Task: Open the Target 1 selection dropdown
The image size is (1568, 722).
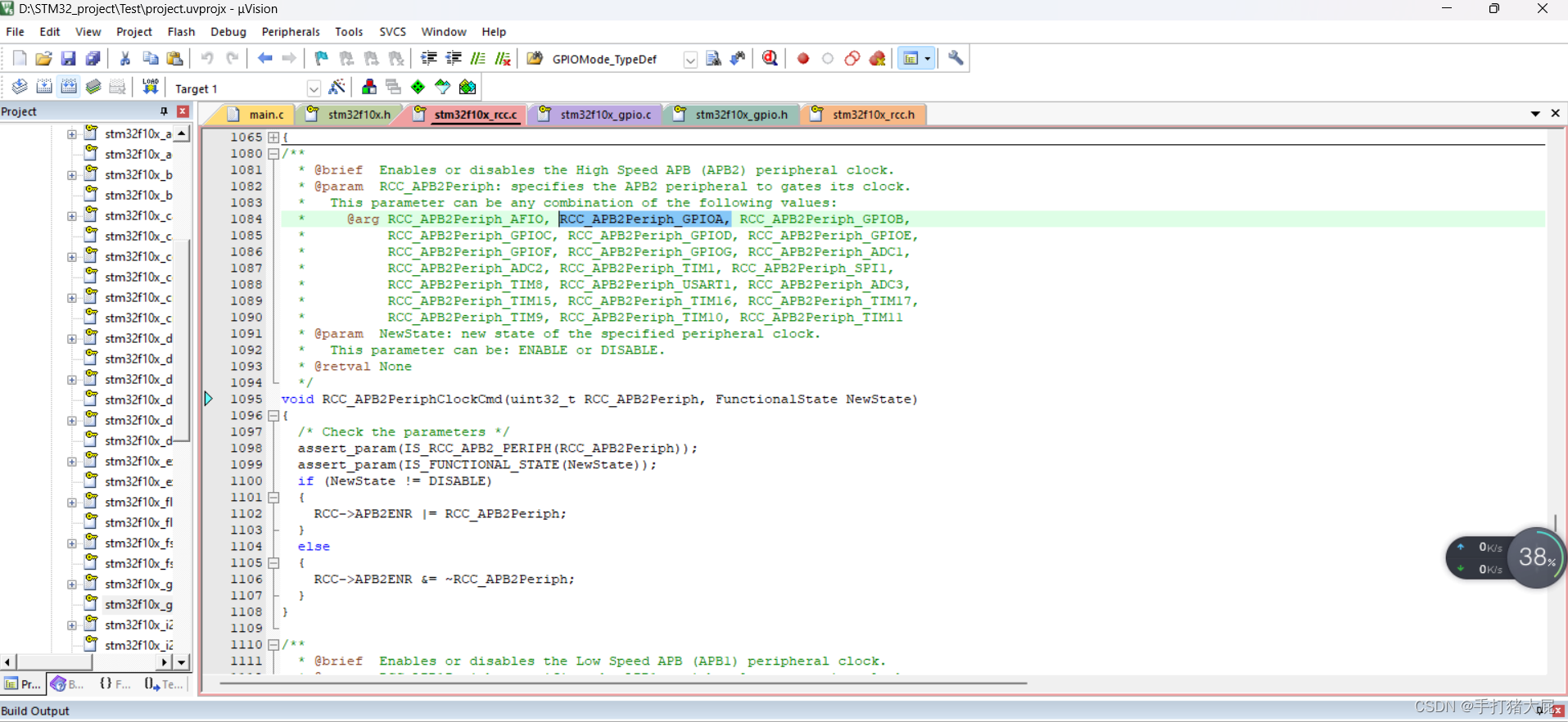Action: point(313,88)
